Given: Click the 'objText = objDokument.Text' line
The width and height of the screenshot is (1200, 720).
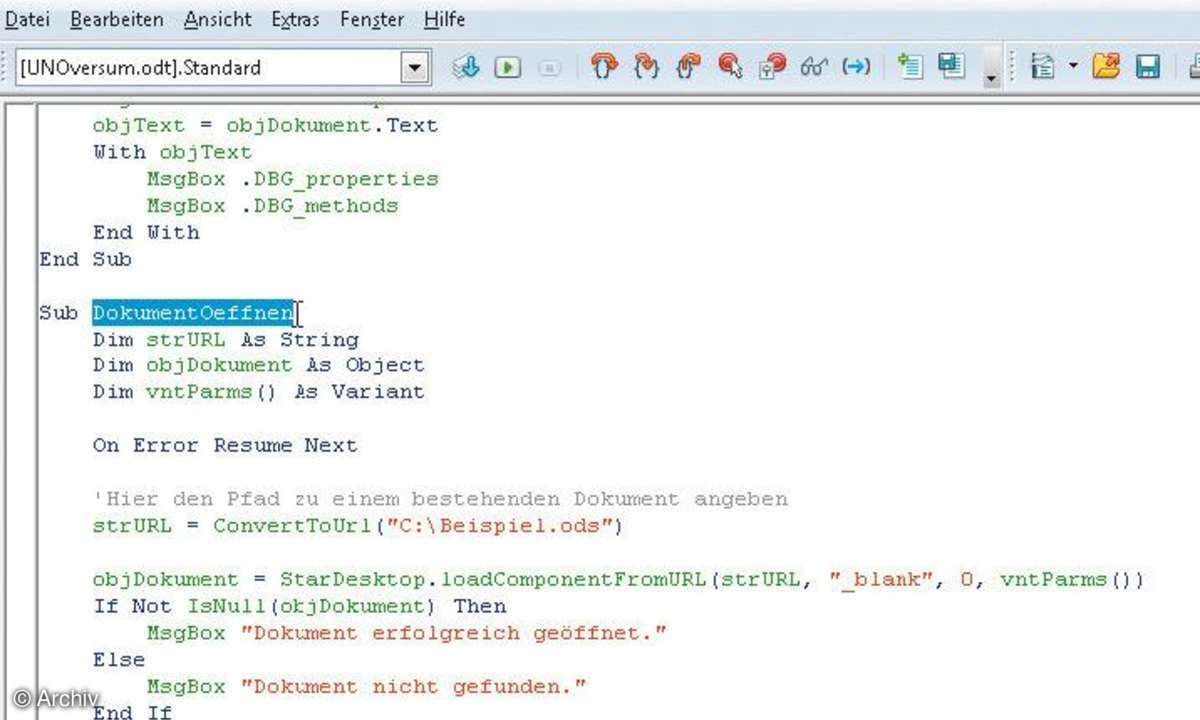Looking at the screenshot, I should pyautogui.click(x=265, y=126).
